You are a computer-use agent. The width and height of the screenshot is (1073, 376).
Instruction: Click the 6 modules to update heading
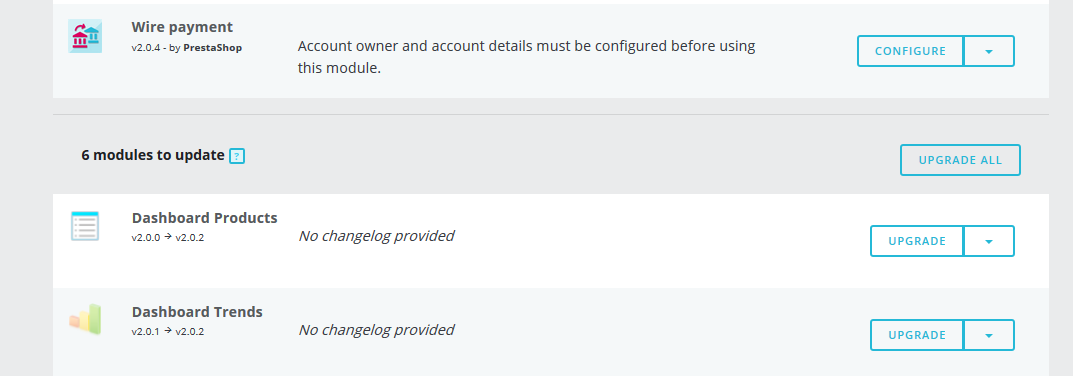[153, 155]
